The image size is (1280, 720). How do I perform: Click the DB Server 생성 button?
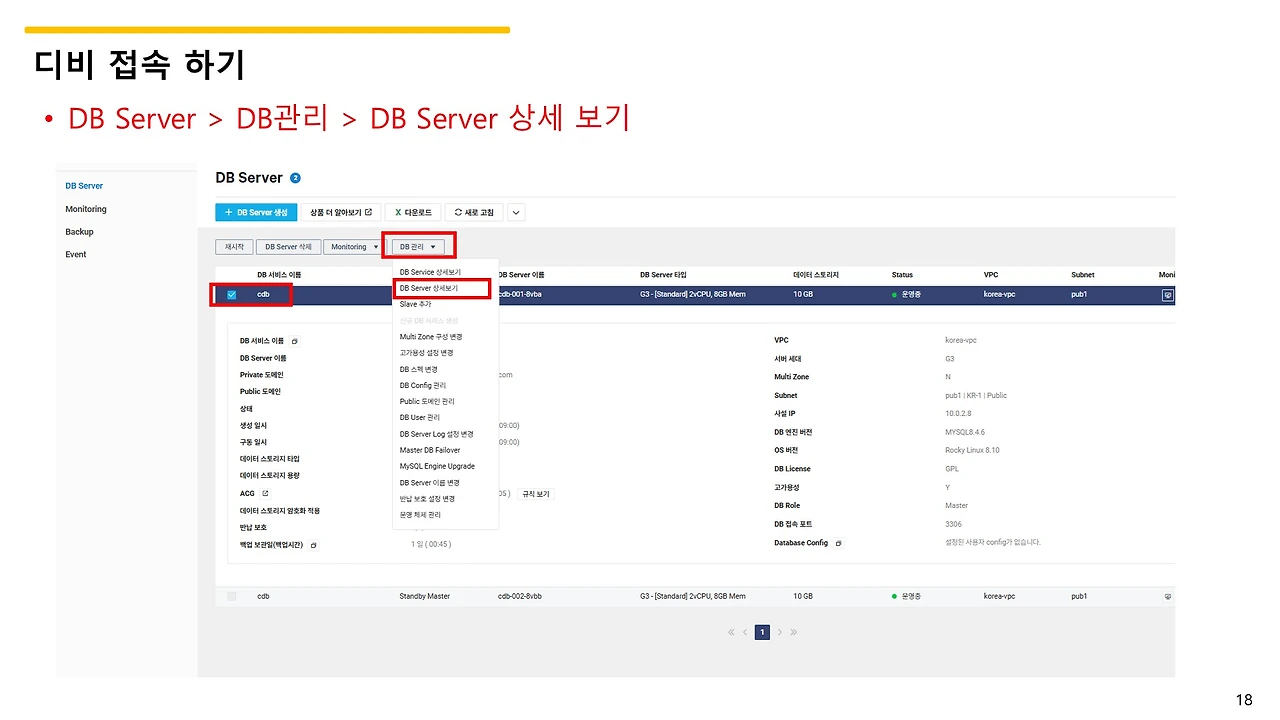pyautogui.click(x=256, y=212)
